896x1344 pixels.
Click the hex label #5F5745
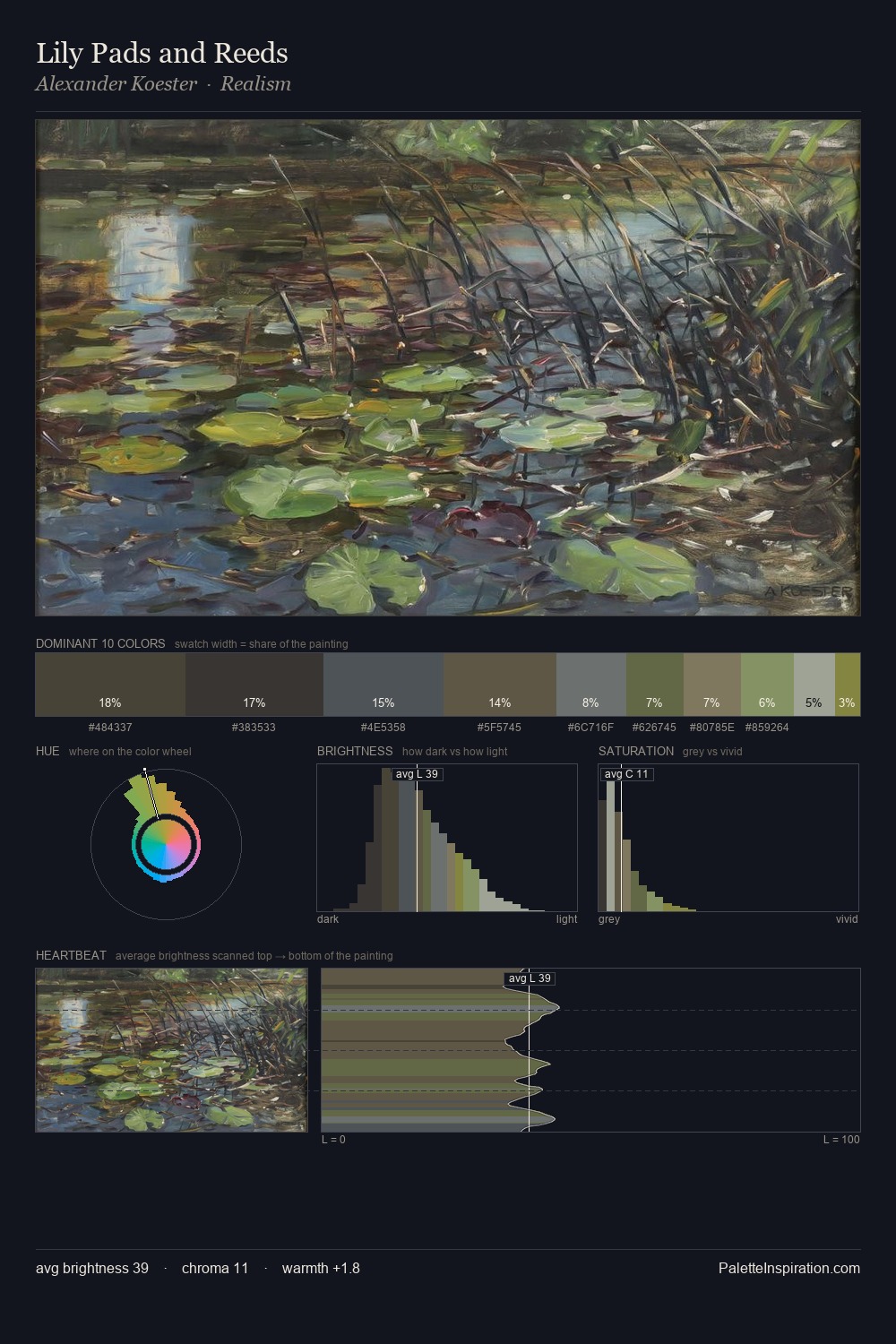pos(500,728)
